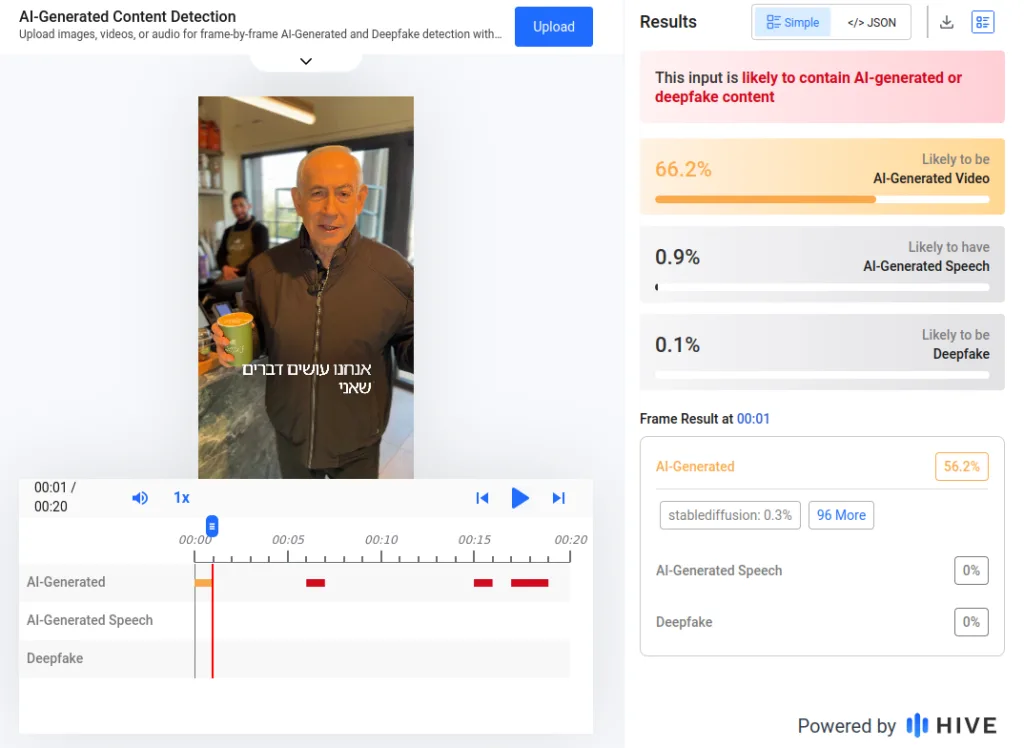Play the video
This screenshot has height=748, width=1024.
click(520, 498)
